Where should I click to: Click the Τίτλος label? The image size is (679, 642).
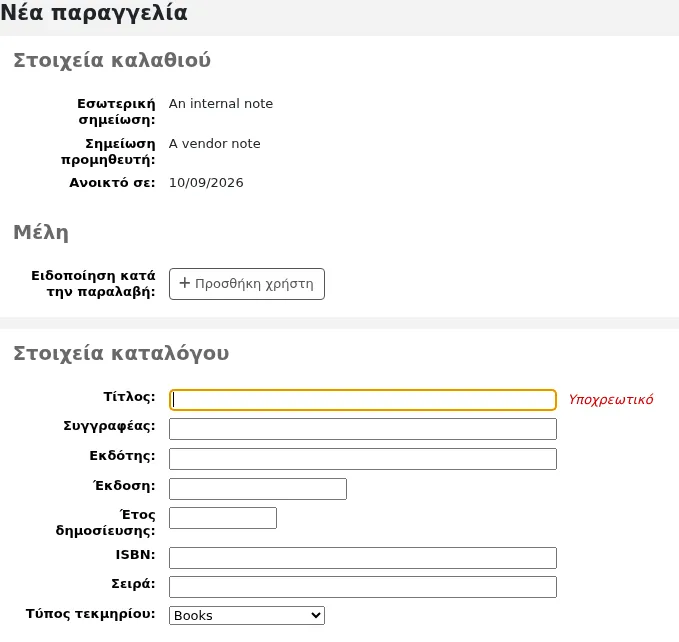point(129,397)
